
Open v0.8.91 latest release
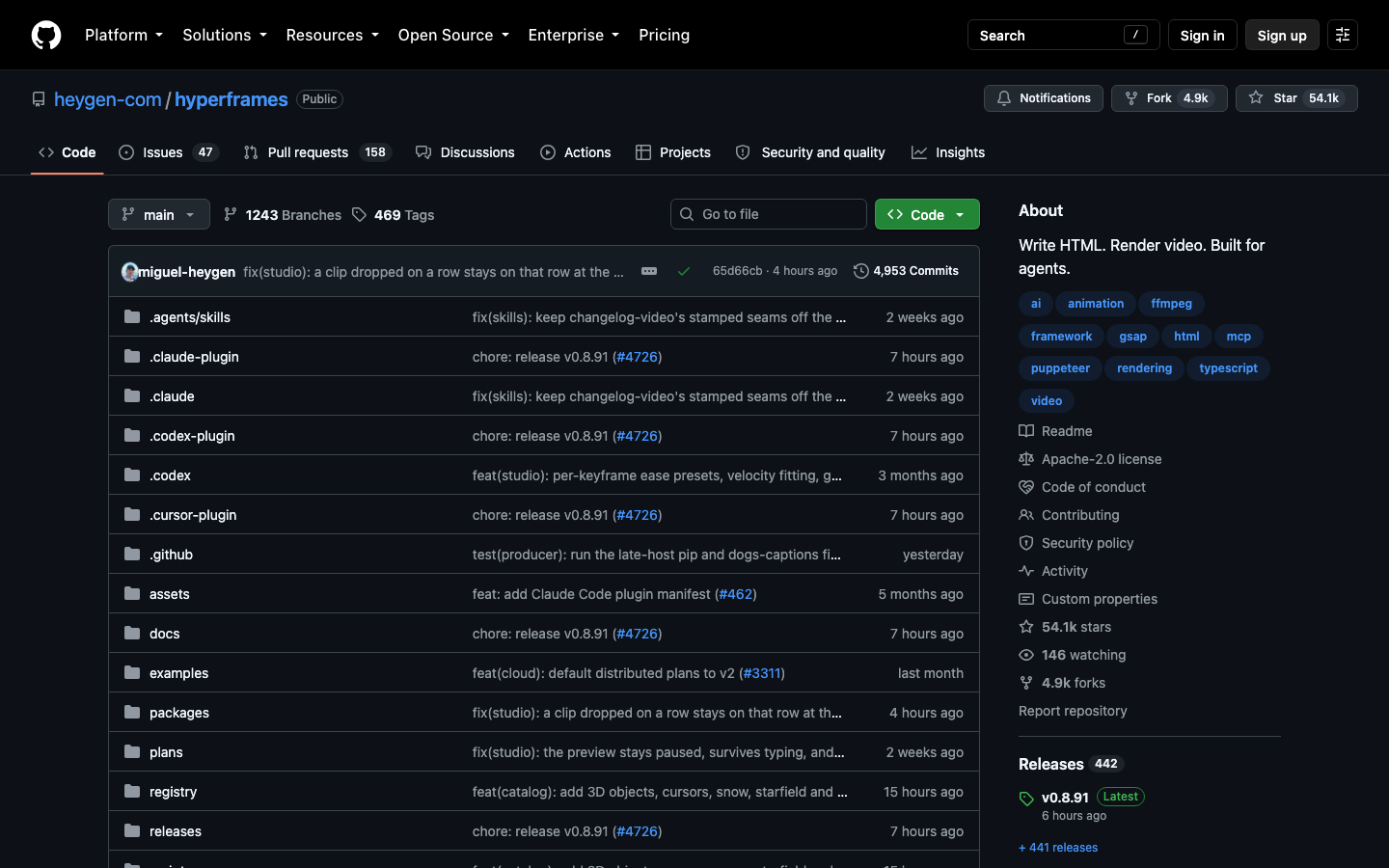(x=1065, y=798)
